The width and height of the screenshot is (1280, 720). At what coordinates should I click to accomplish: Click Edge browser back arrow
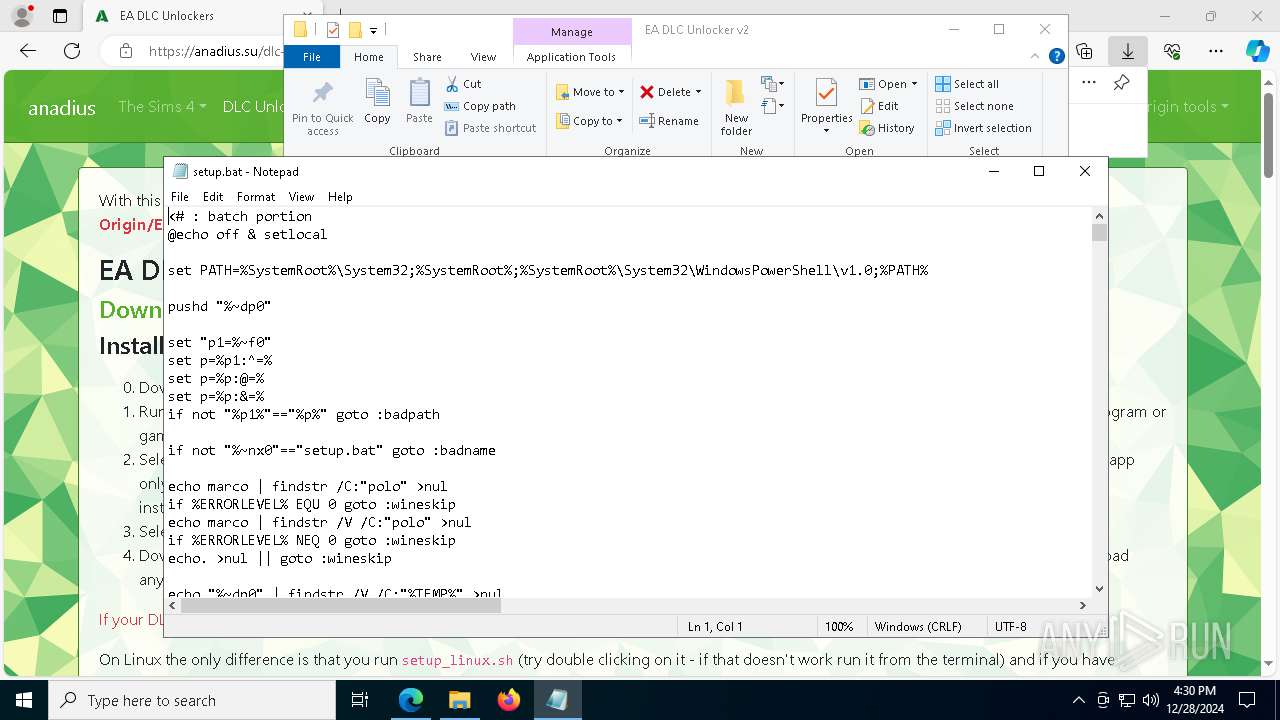pyautogui.click(x=28, y=51)
